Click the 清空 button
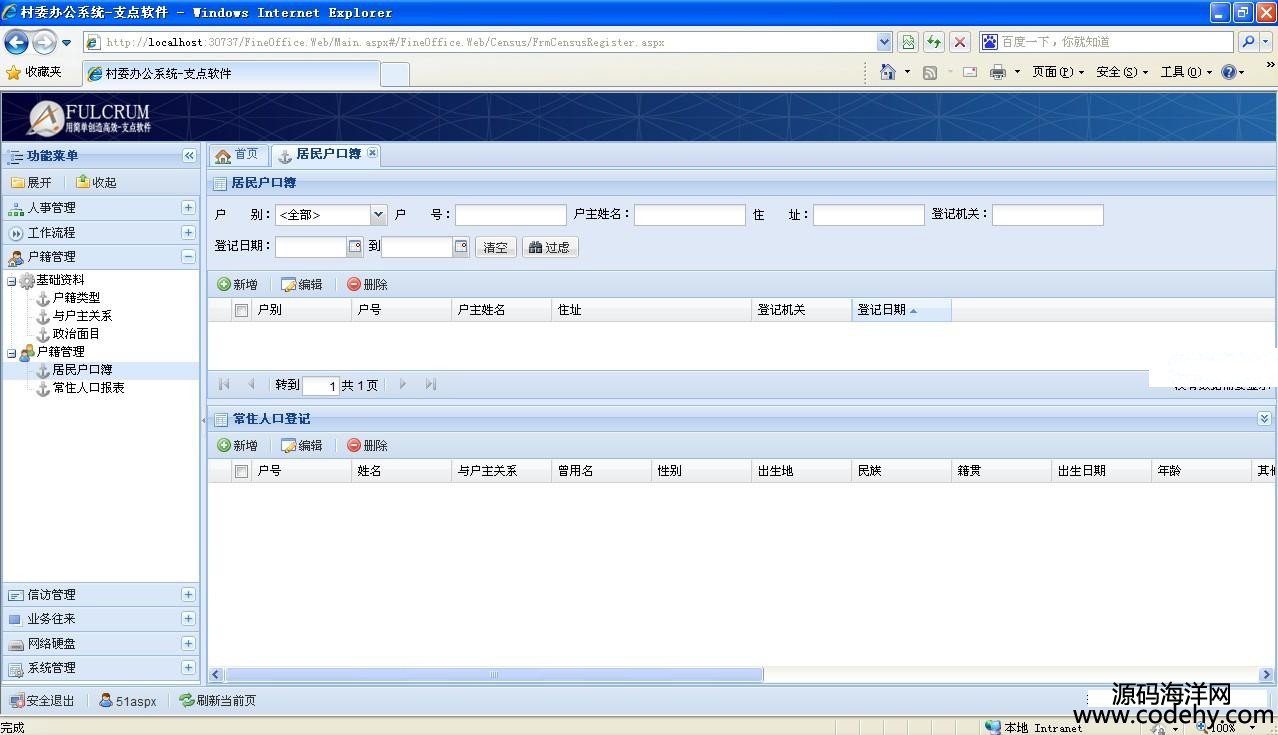 pos(496,247)
